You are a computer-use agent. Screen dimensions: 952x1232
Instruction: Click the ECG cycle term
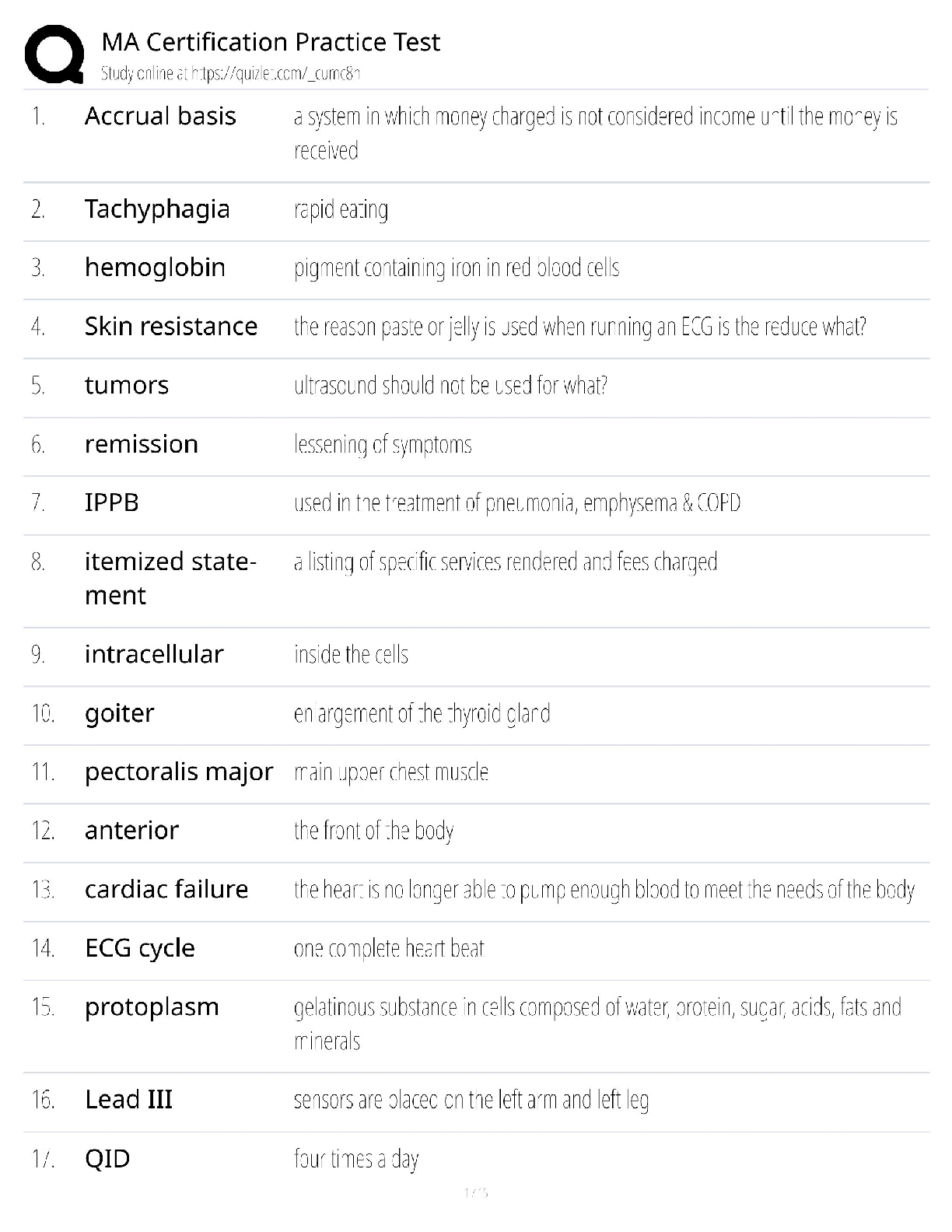click(140, 948)
